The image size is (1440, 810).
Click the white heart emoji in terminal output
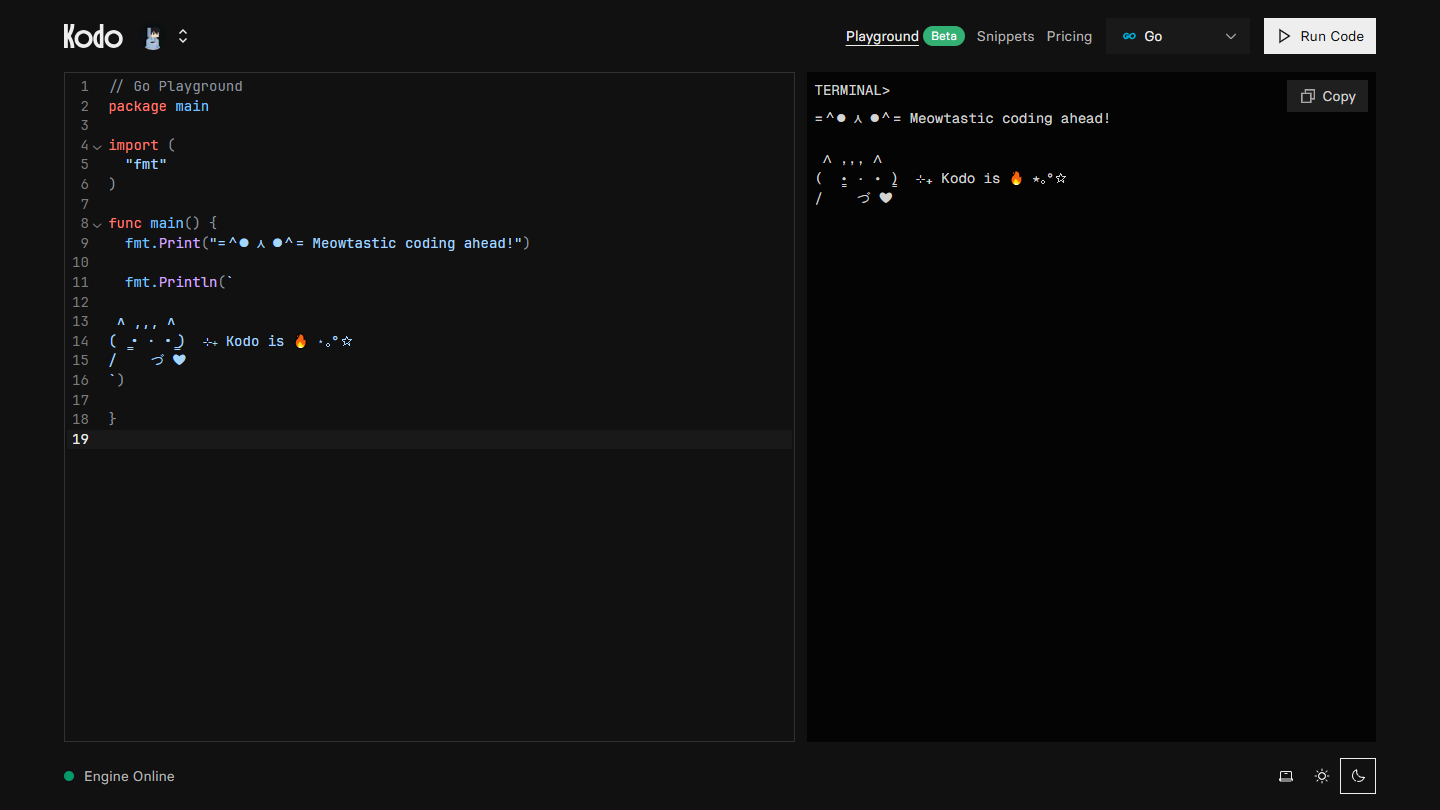pos(885,198)
